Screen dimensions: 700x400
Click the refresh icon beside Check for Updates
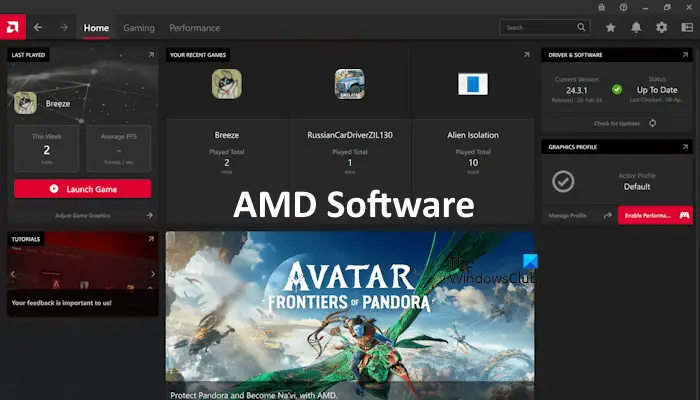(653, 123)
